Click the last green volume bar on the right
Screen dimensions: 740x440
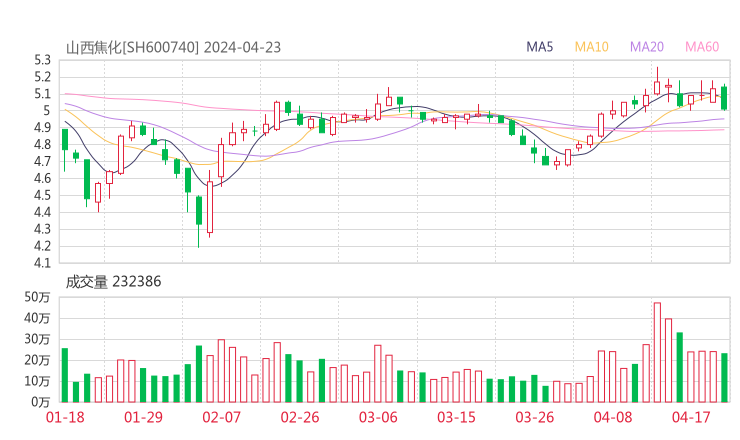tap(724, 378)
